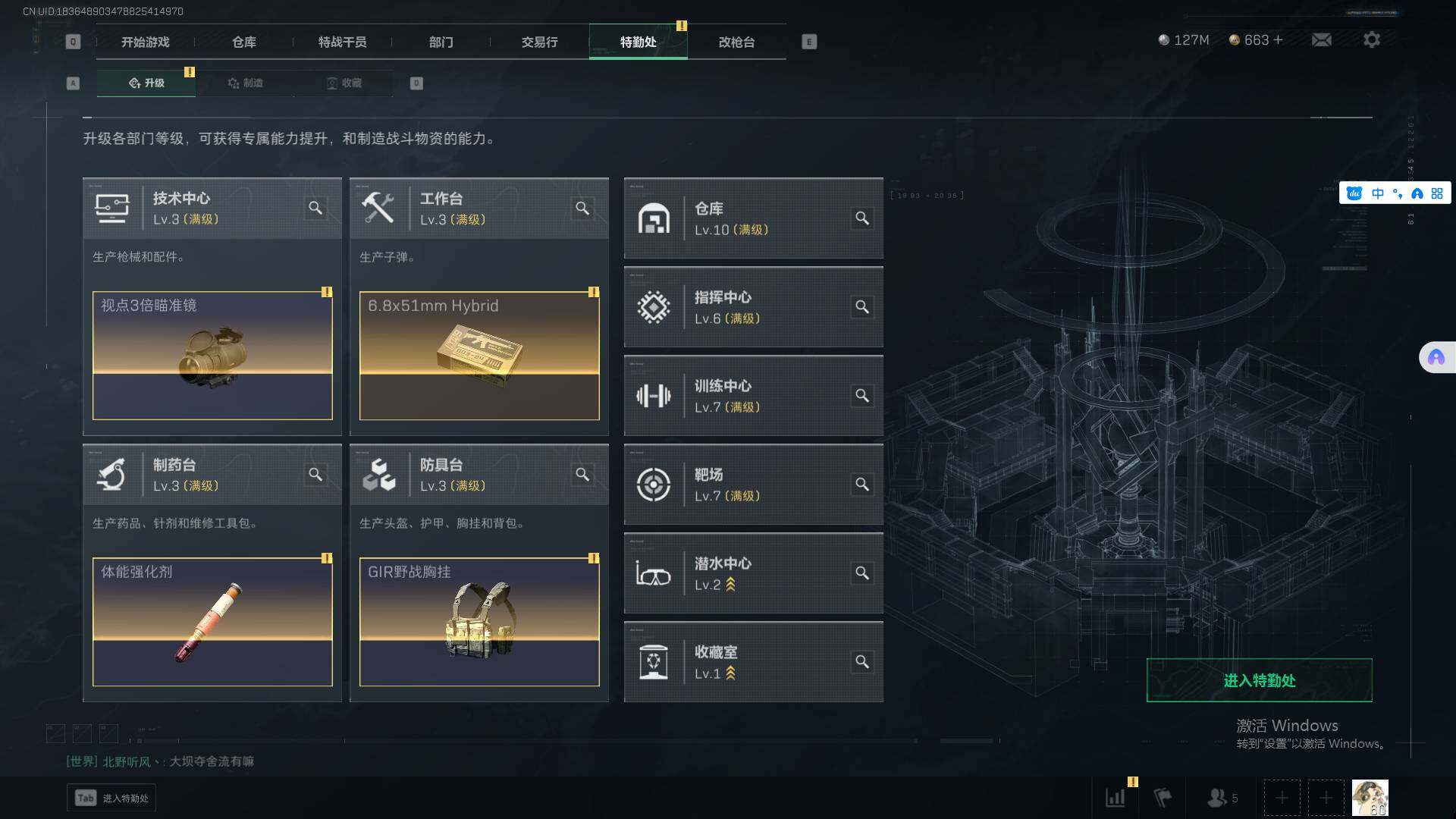Add currency with the plus beside 663
Image resolution: width=1456 pixels, height=819 pixels.
point(1278,39)
